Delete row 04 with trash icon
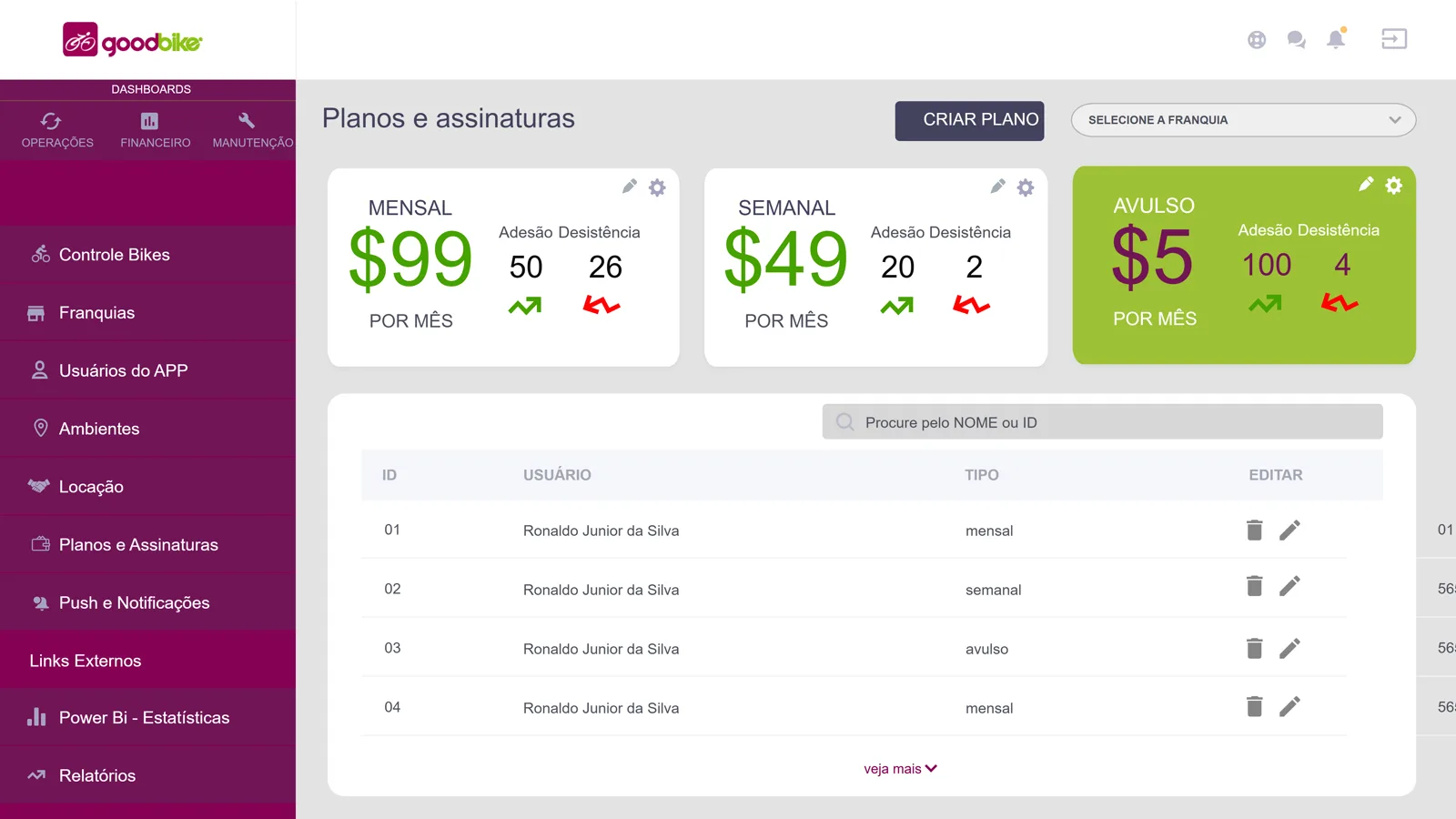 pyautogui.click(x=1255, y=706)
